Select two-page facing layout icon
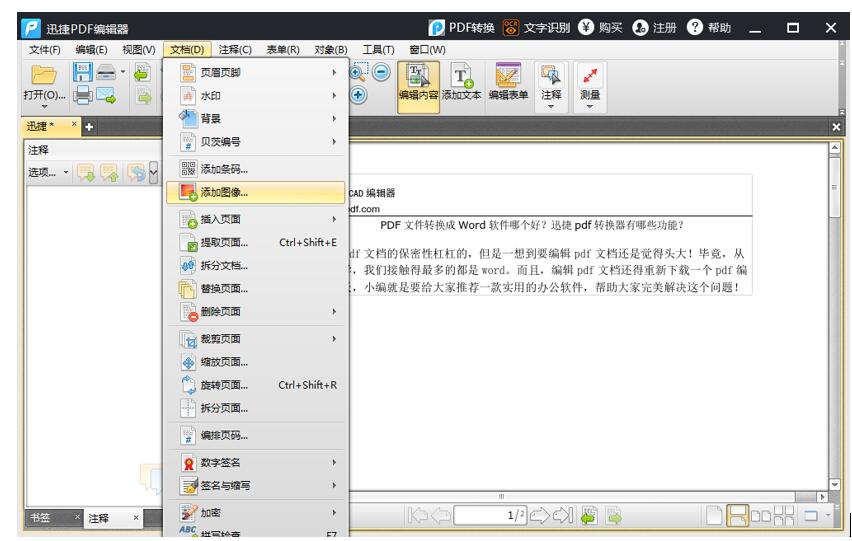The width and height of the screenshot is (852, 541). tap(761, 515)
